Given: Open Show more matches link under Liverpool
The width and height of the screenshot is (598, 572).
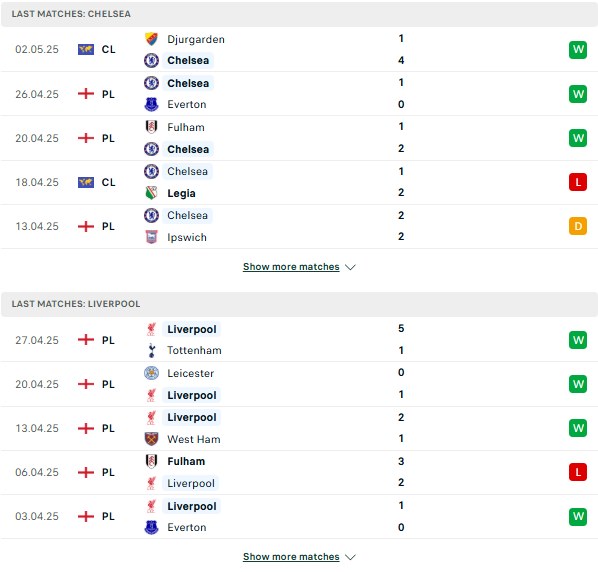Looking at the screenshot, I should (x=291, y=557).
